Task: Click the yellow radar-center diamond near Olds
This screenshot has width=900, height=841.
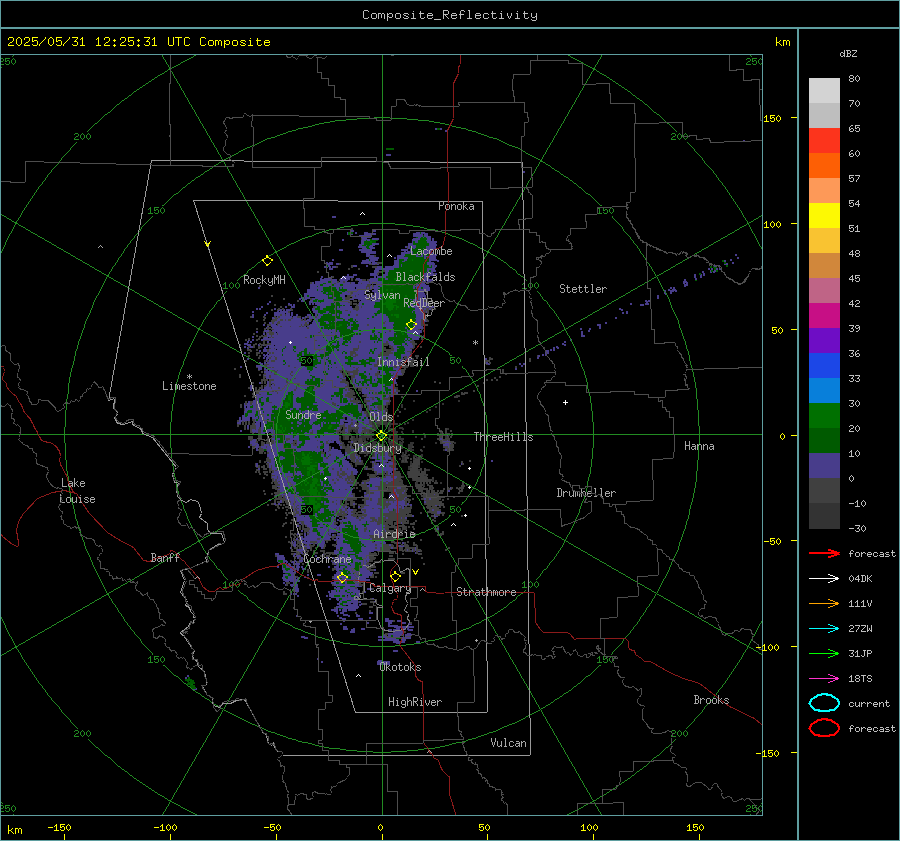Action: click(x=381, y=436)
